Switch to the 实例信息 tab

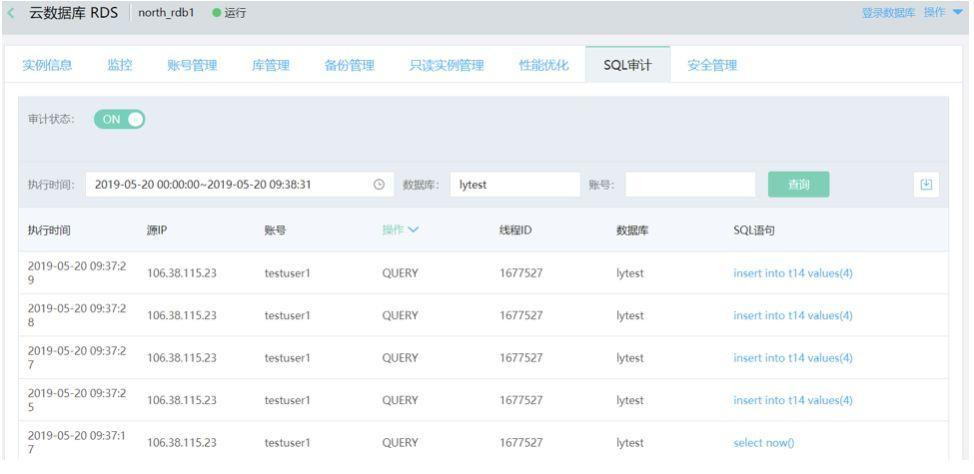click(47, 65)
